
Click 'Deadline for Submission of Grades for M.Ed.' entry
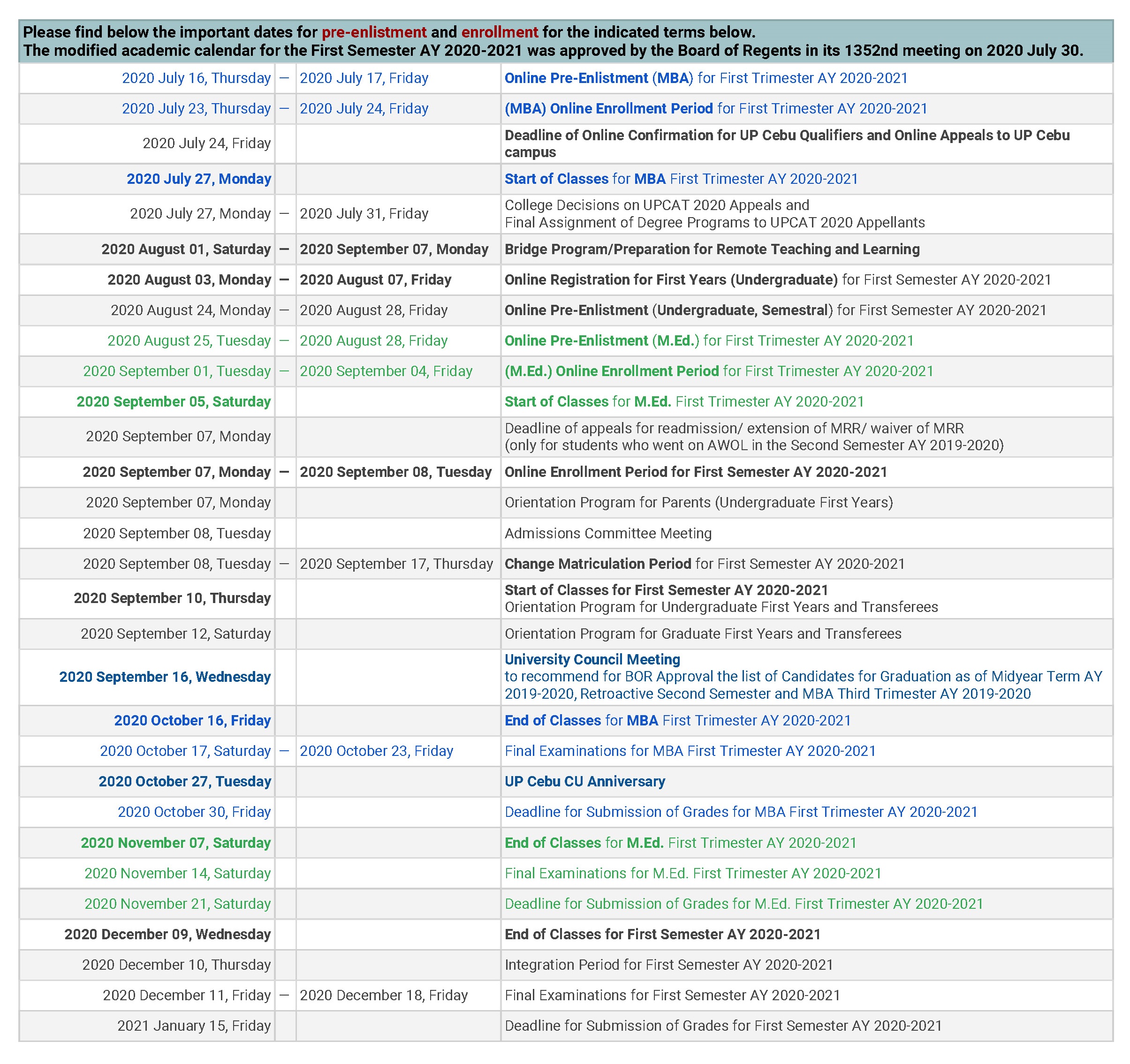[744, 904]
